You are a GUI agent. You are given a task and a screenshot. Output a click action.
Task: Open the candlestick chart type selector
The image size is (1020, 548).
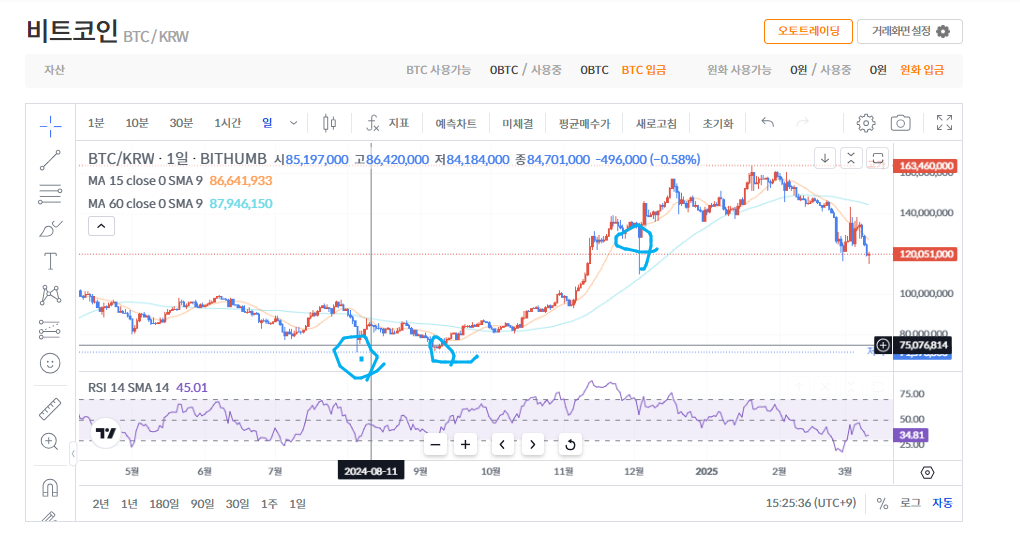[x=330, y=123]
